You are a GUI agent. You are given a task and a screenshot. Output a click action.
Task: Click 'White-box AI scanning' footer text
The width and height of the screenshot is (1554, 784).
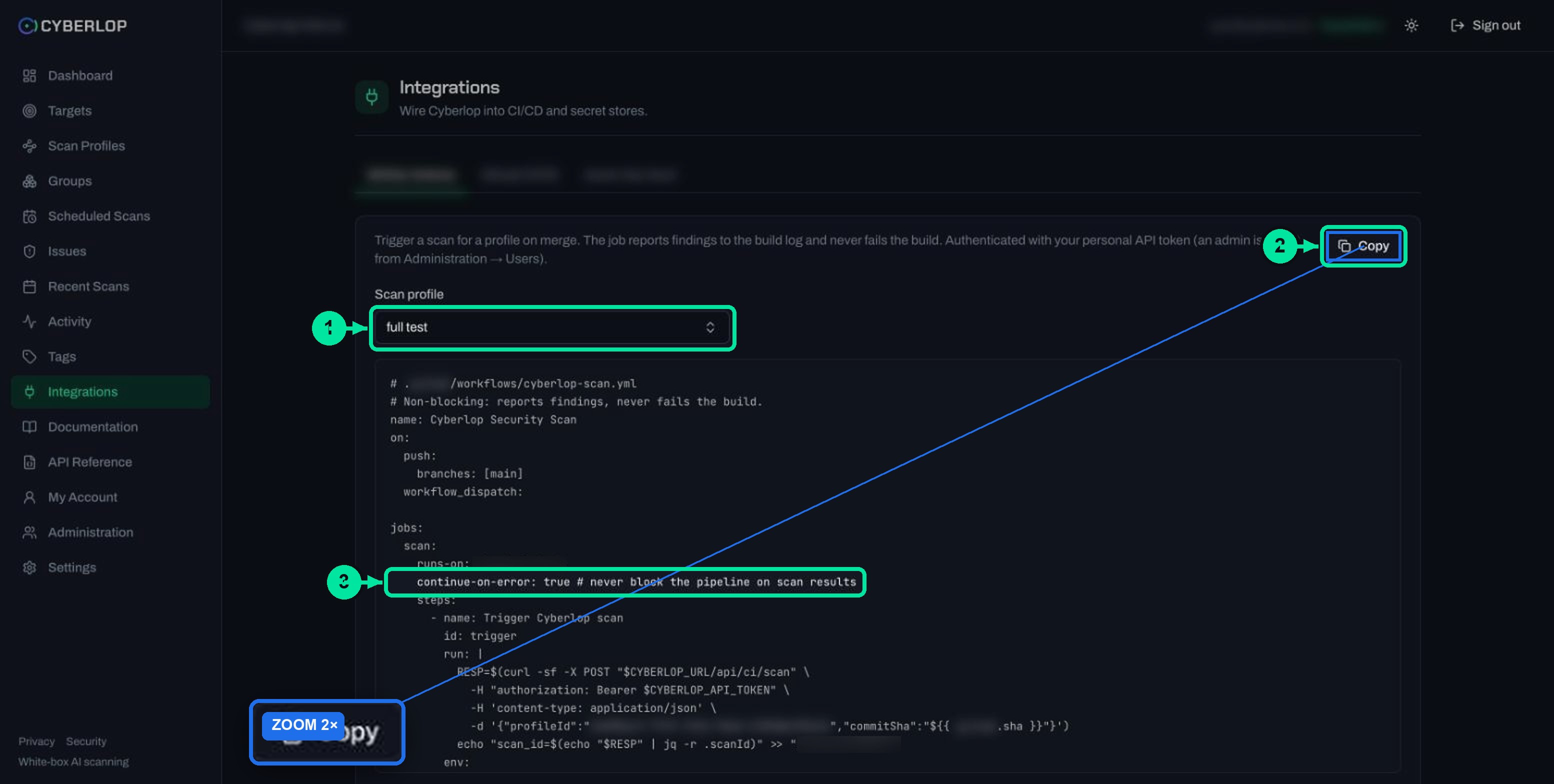(x=73, y=761)
